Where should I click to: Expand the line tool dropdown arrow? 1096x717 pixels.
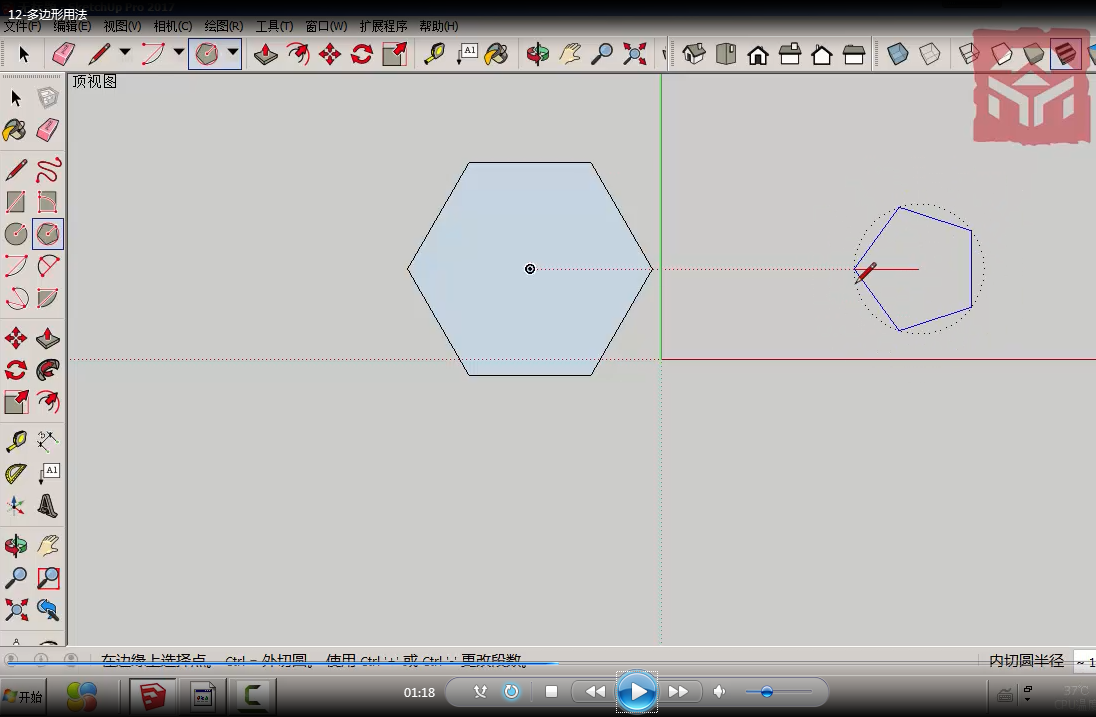(125, 53)
